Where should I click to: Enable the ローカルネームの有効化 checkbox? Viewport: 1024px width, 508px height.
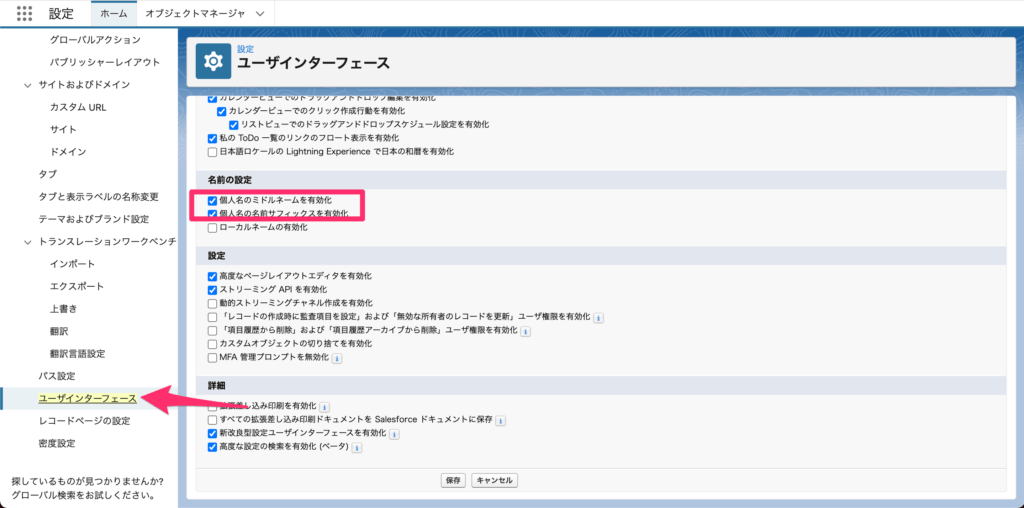tap(212, 227)
